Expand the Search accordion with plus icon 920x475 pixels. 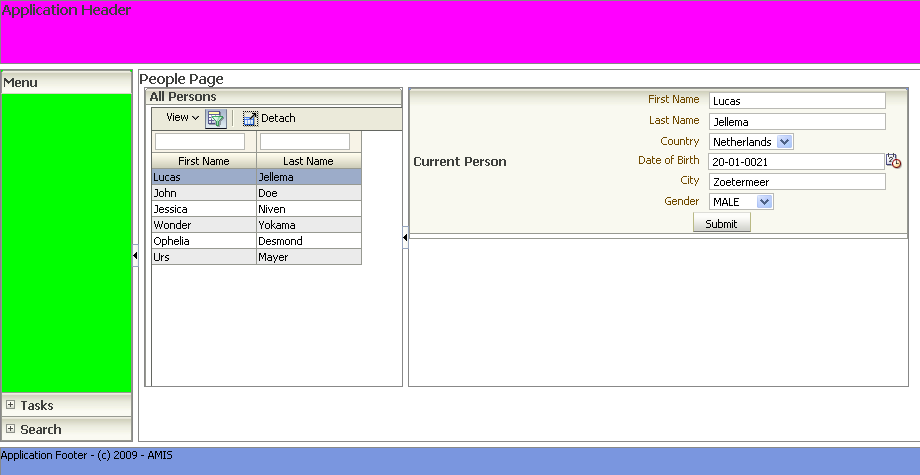pyautogui.click(x=11, y=429)
